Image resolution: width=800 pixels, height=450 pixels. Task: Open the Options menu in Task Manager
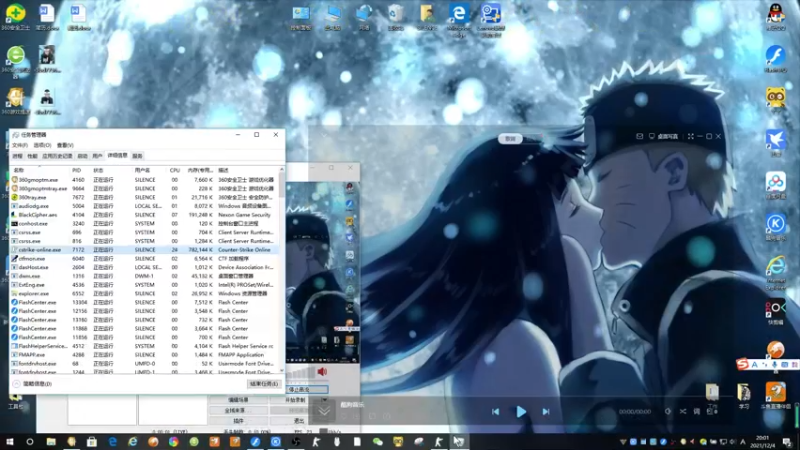tap(42, 145)
